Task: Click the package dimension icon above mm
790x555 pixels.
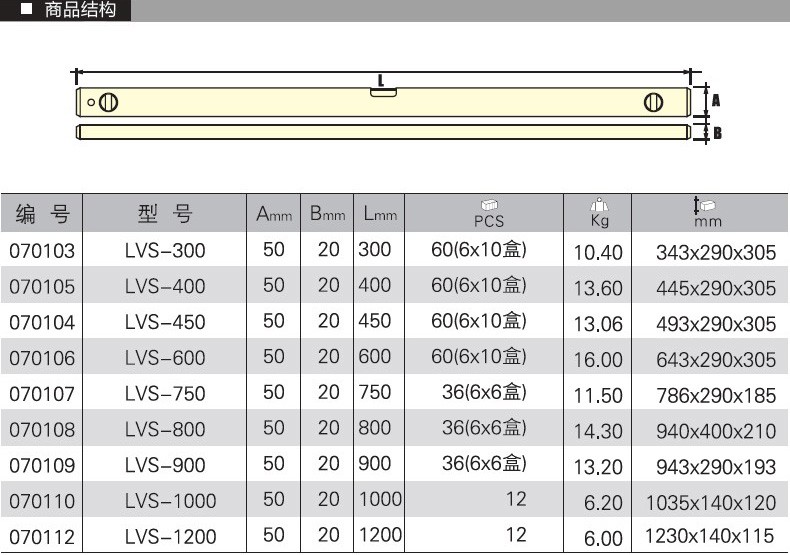Action: [706, 204]
